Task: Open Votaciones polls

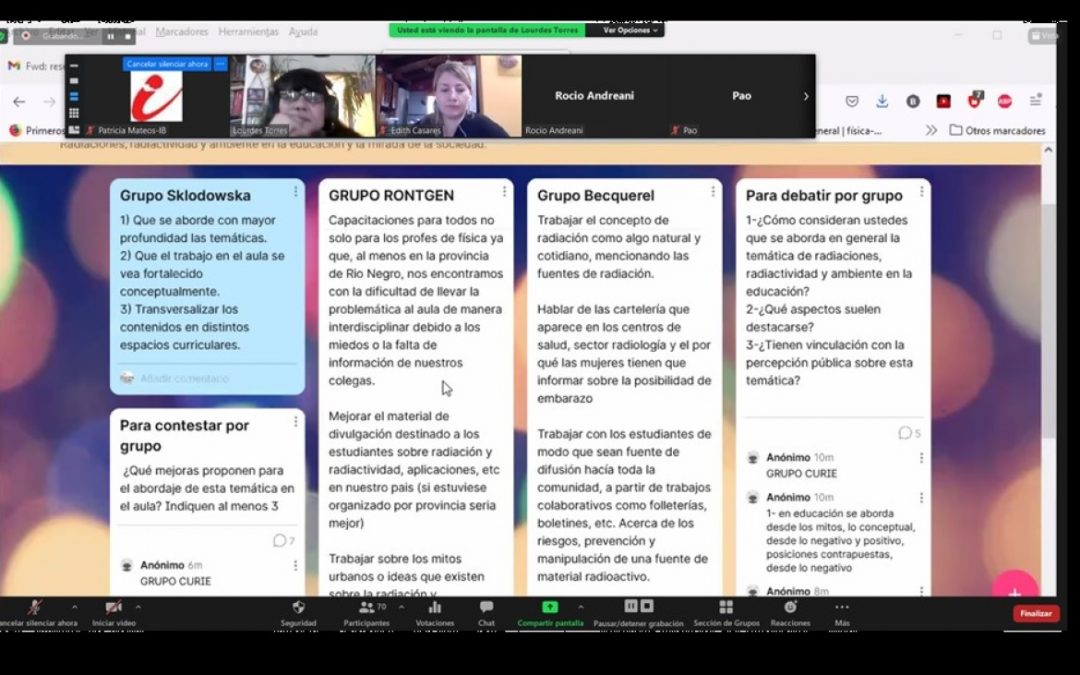Action: click(x=435, y=613)
